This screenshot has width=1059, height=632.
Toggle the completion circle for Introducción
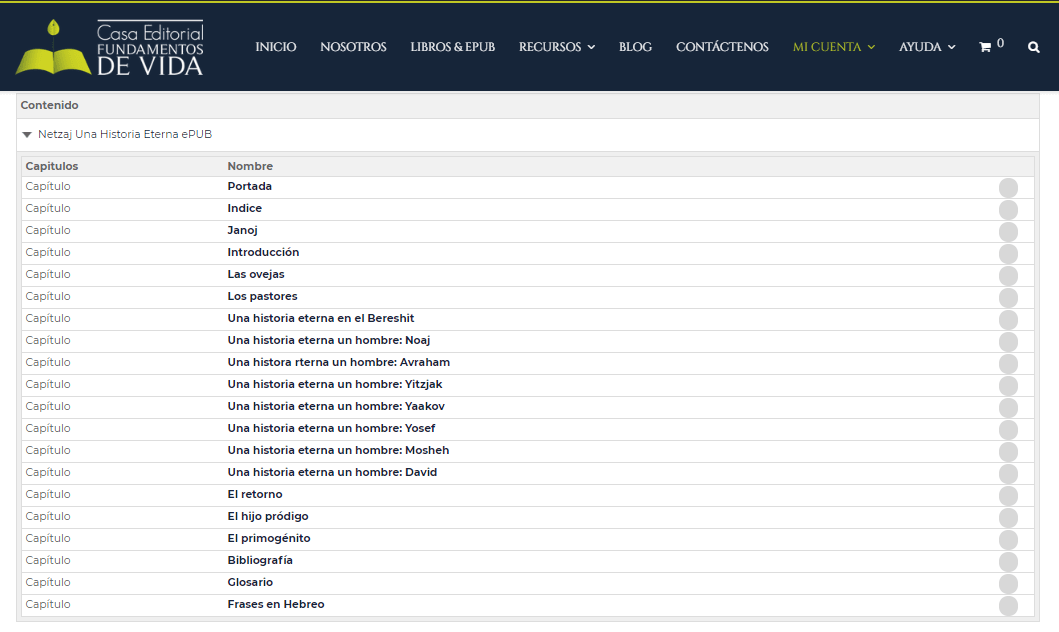(1008, 254)
